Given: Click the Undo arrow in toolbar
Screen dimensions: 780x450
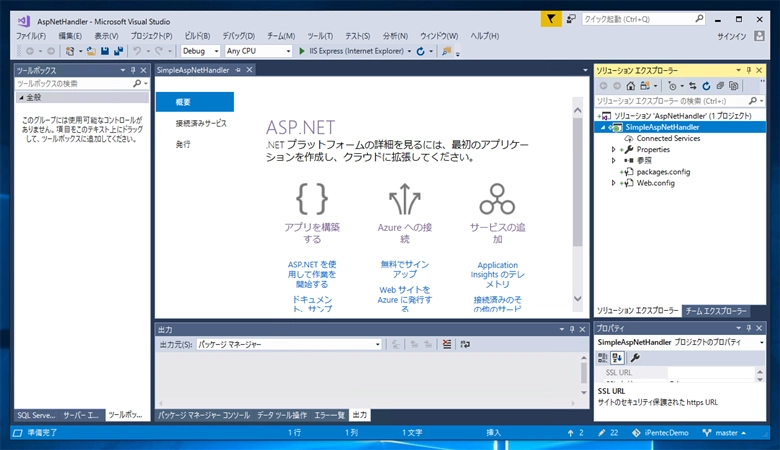Looking at the screenshot, I should tap(137, 51).
